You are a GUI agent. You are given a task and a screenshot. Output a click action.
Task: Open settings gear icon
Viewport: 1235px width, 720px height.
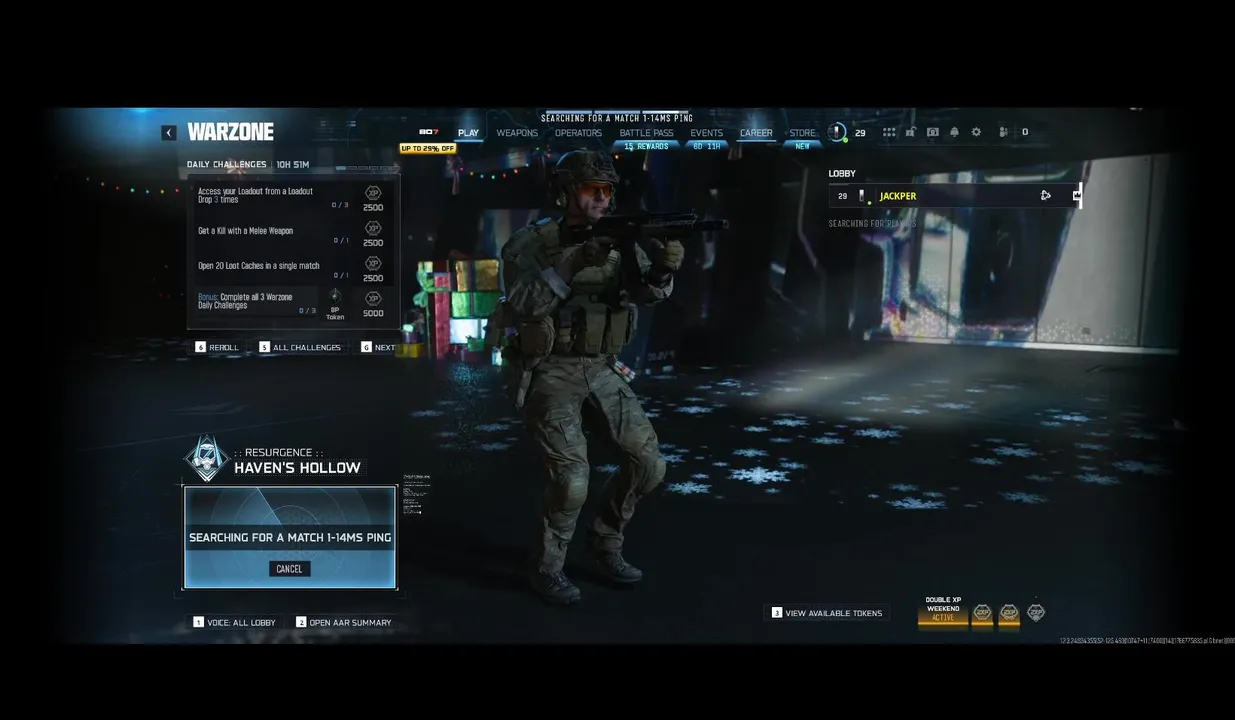(976, 132)
